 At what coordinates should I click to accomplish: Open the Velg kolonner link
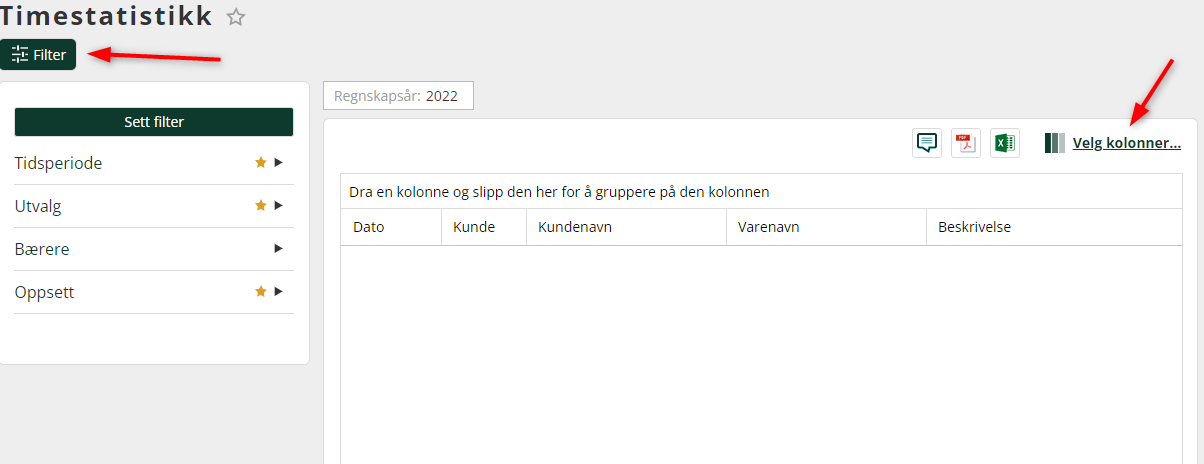point(1127,143)
